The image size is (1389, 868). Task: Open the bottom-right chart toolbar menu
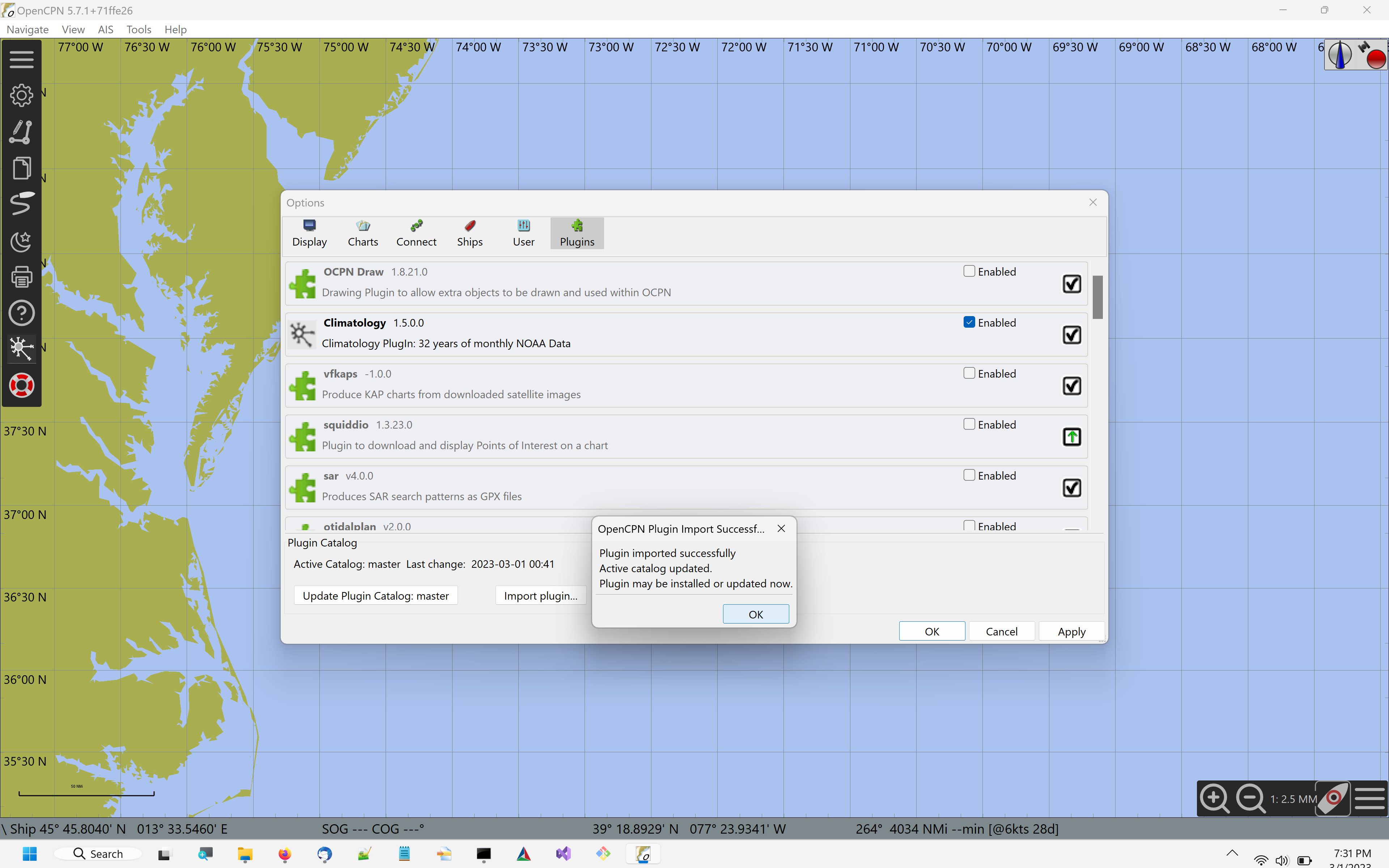(1371, 798)
